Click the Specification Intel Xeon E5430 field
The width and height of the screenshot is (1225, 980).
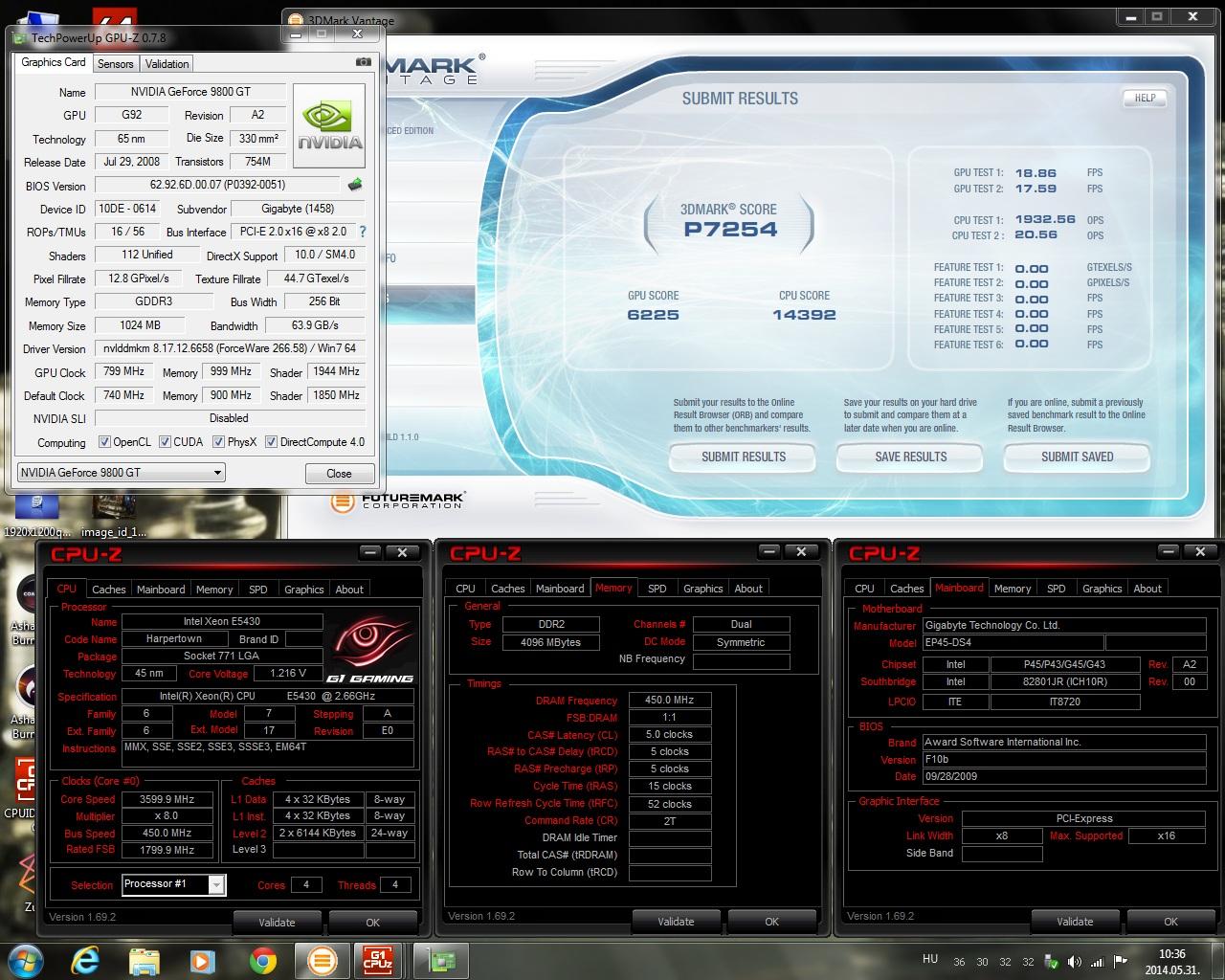pos(267,696)
